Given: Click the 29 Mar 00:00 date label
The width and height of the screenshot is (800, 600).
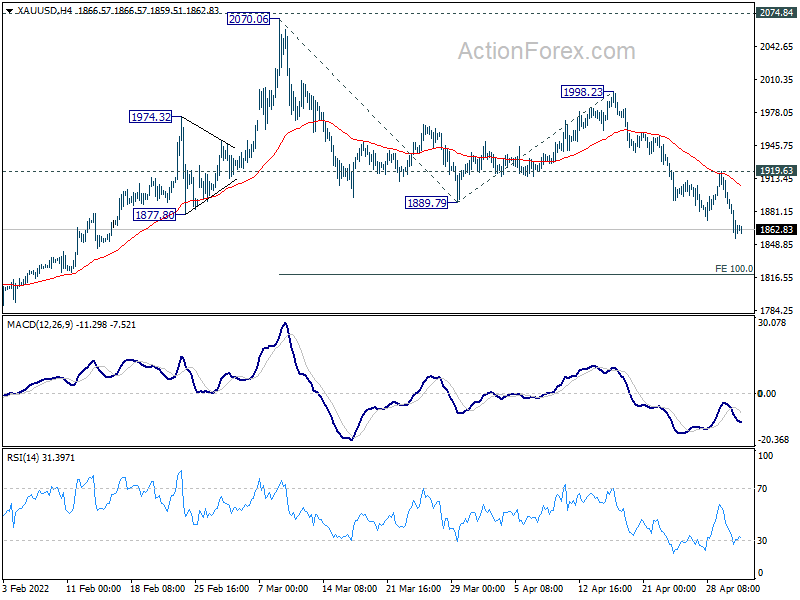Looking at the screenshot, I should (478, 588).
